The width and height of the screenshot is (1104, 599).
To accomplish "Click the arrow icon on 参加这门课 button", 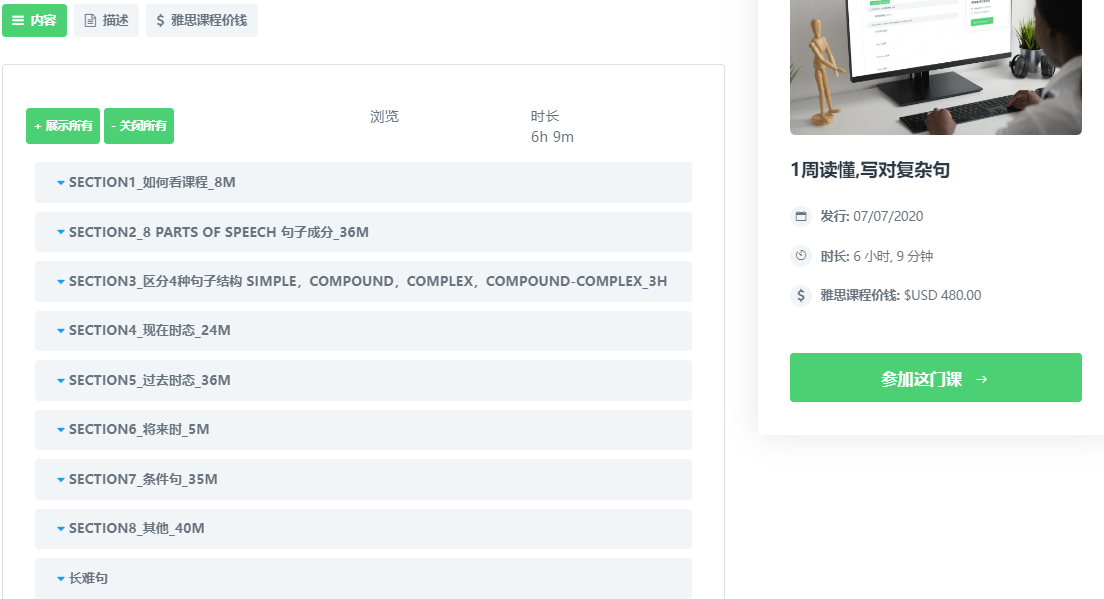I will (x=981, y=379).
